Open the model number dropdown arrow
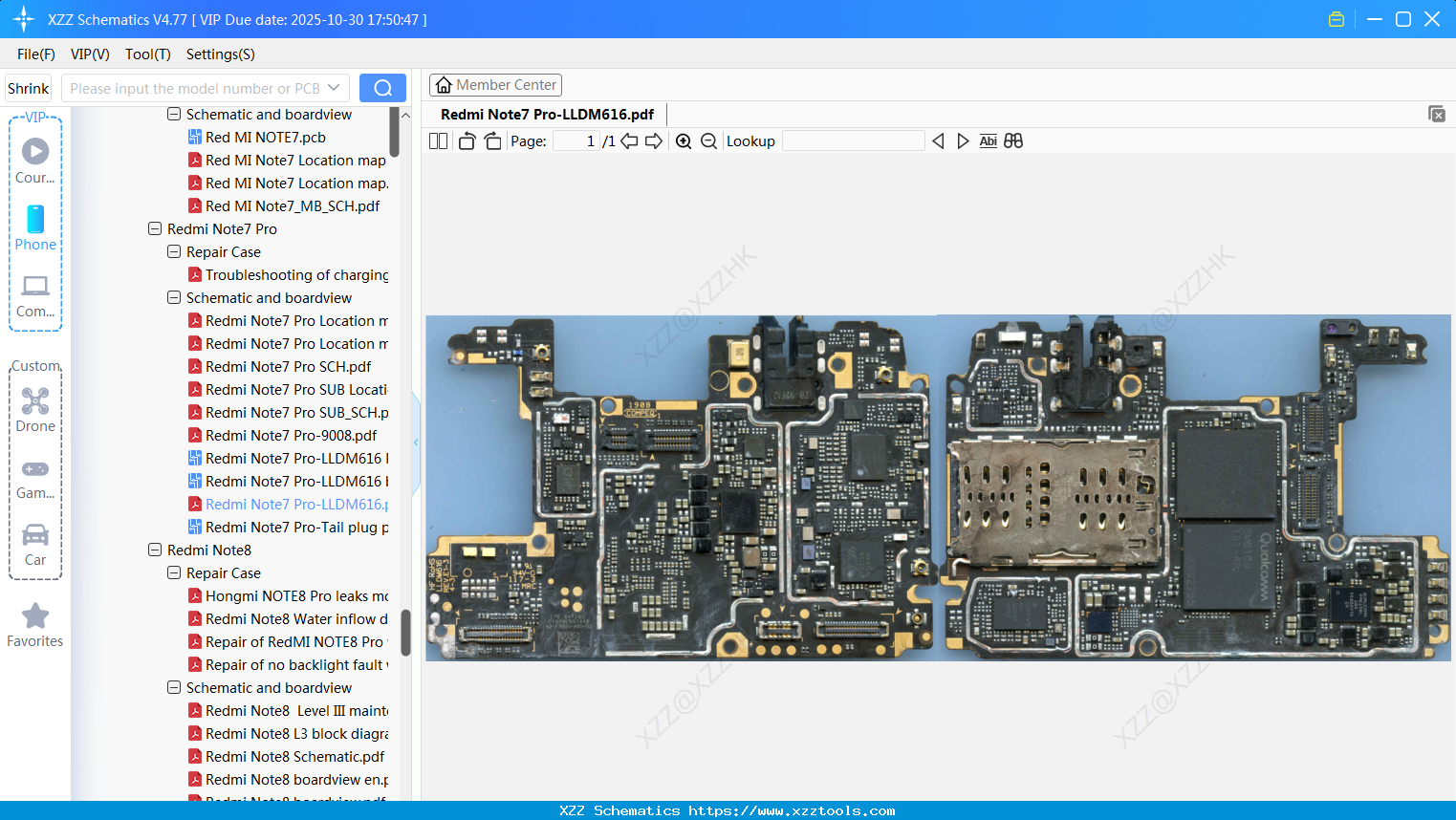 pyautogui.click(x=334, y=88)
